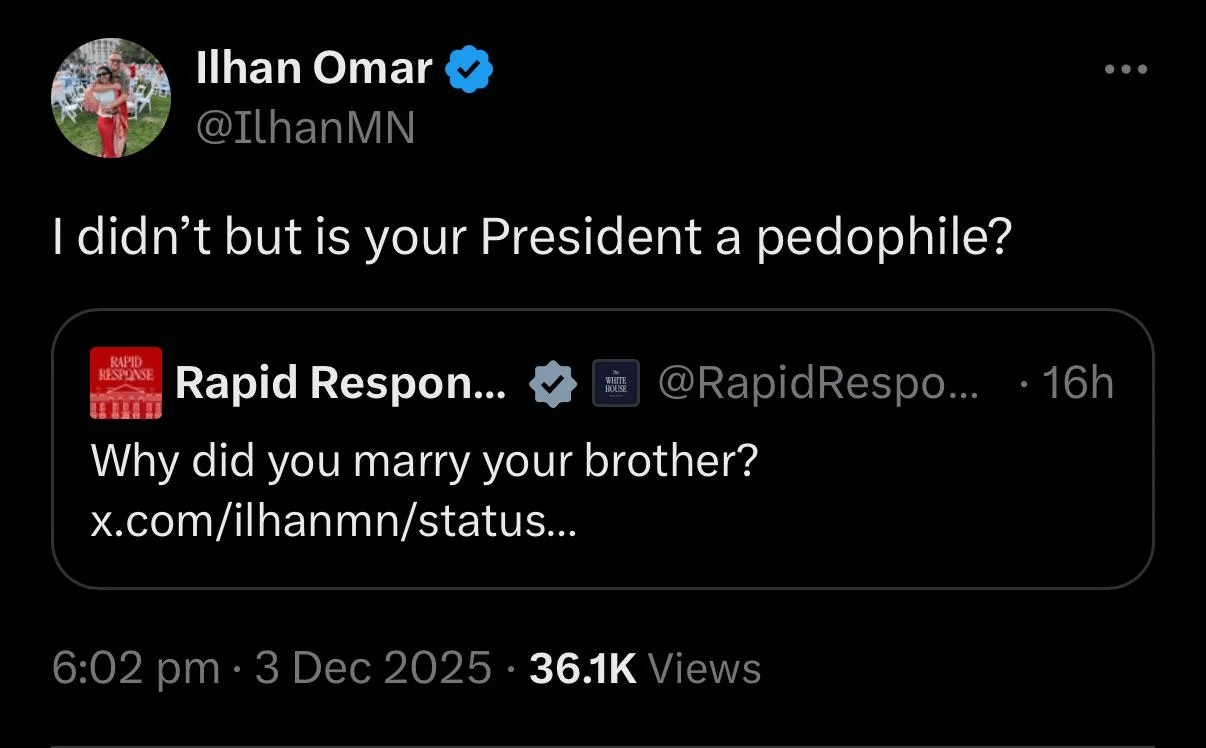The image size is (1206, 748).
Task: Follow the x.com/ilhanmn/status link
Action: click(x=334, y=520)
